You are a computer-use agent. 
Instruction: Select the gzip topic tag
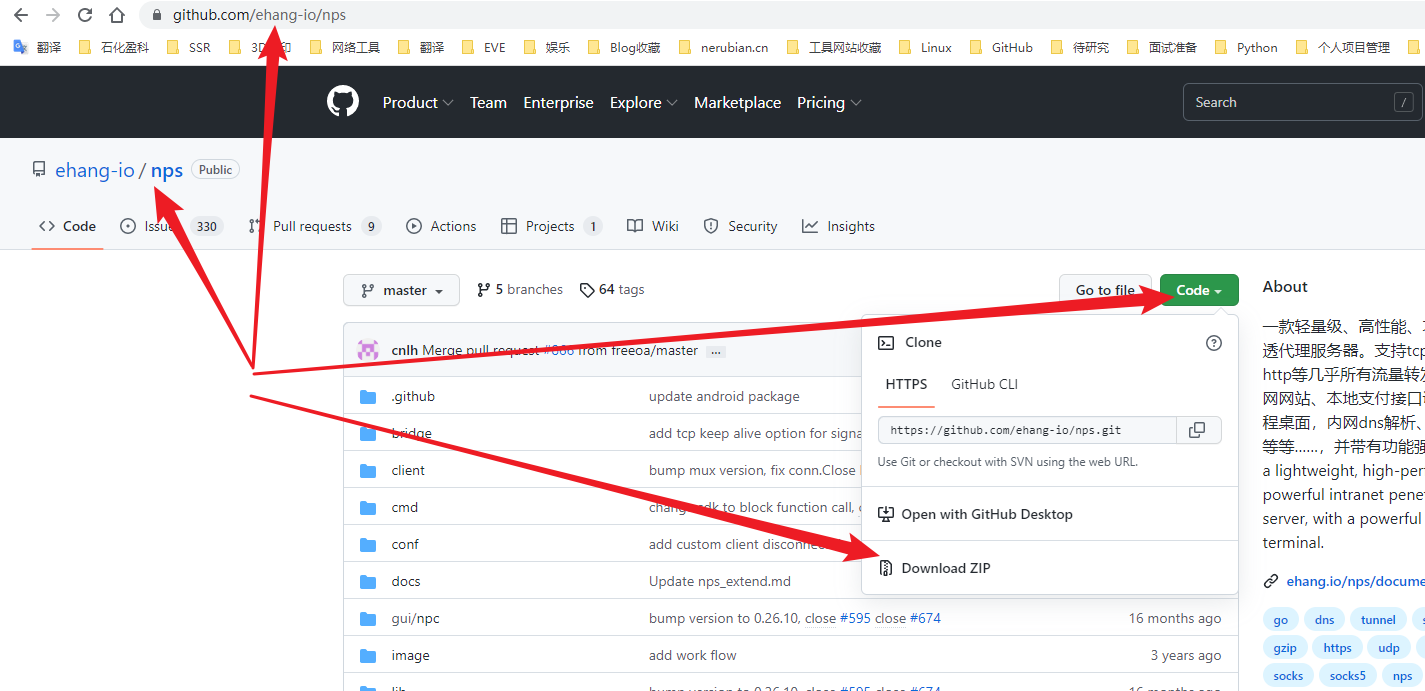coord(1285,648)
